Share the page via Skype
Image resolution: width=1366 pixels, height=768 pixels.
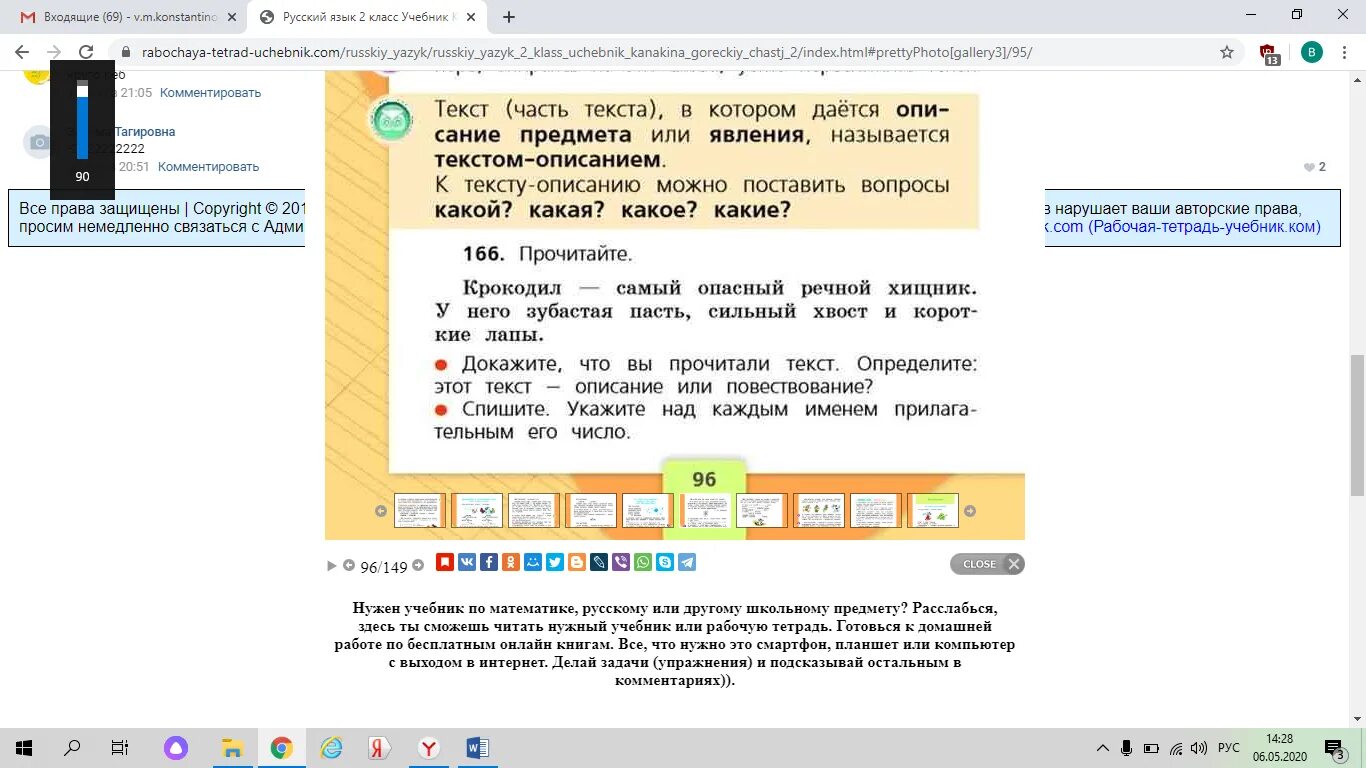click(665, 562)
